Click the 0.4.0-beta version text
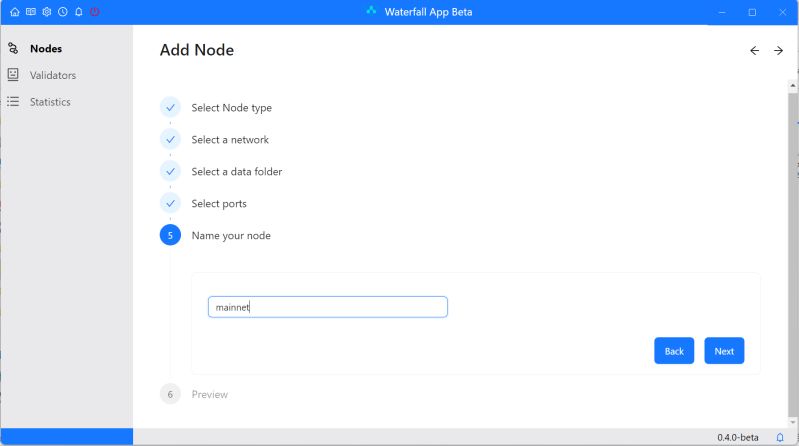The image size is (799, 446). click(738, 437)
